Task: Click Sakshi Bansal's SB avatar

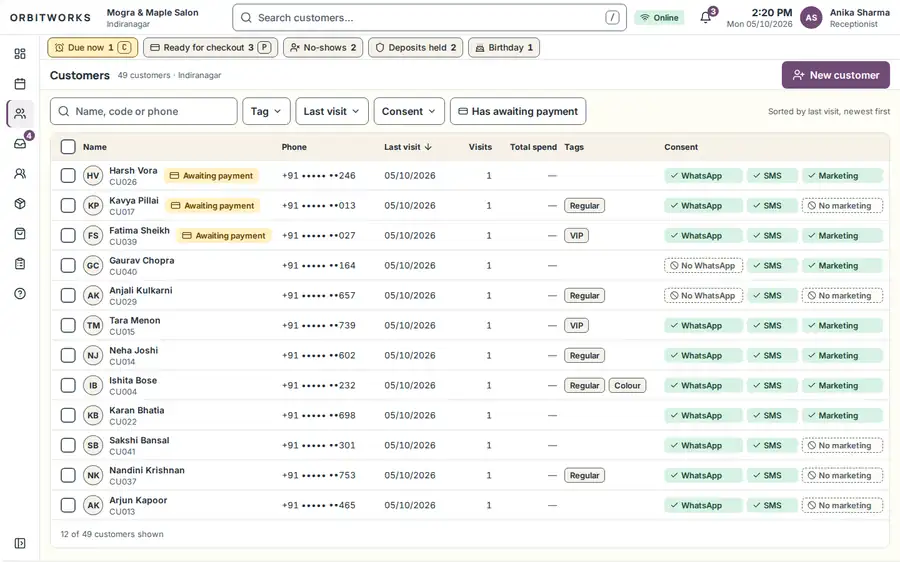Action: pos(93,445)
